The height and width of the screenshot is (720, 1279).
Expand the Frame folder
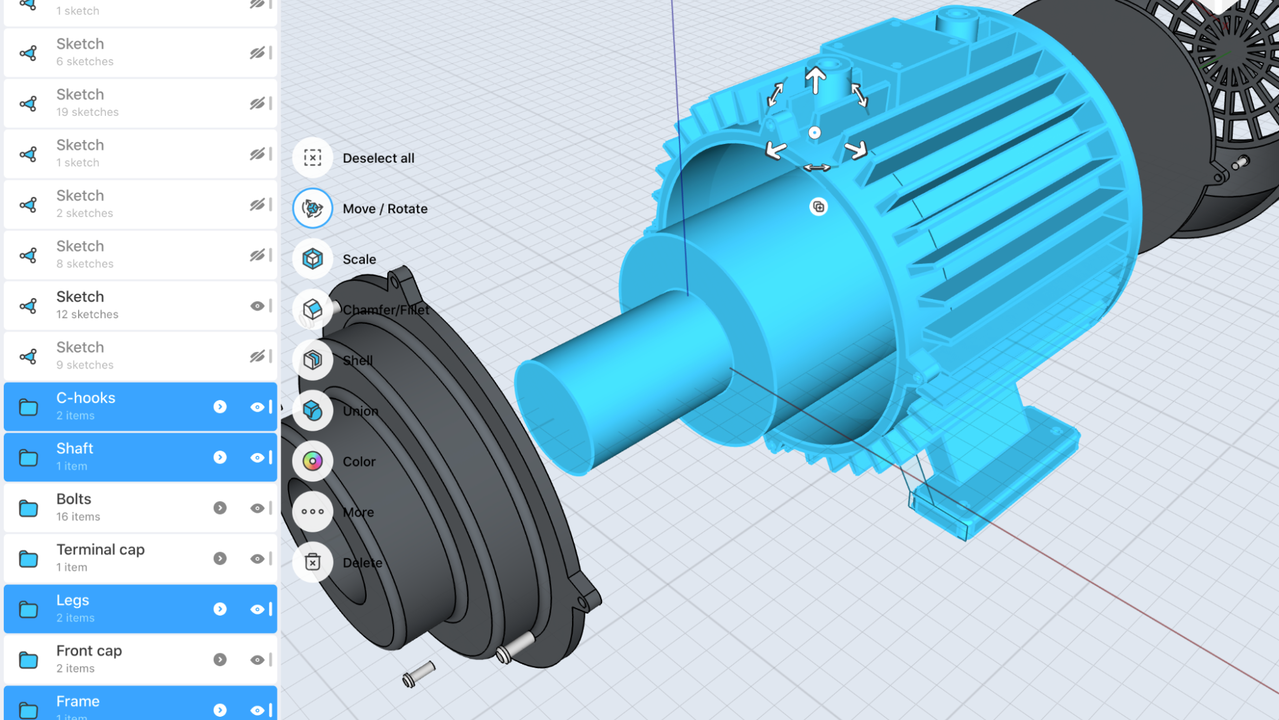pyautogui.click(x=219, y=709)
